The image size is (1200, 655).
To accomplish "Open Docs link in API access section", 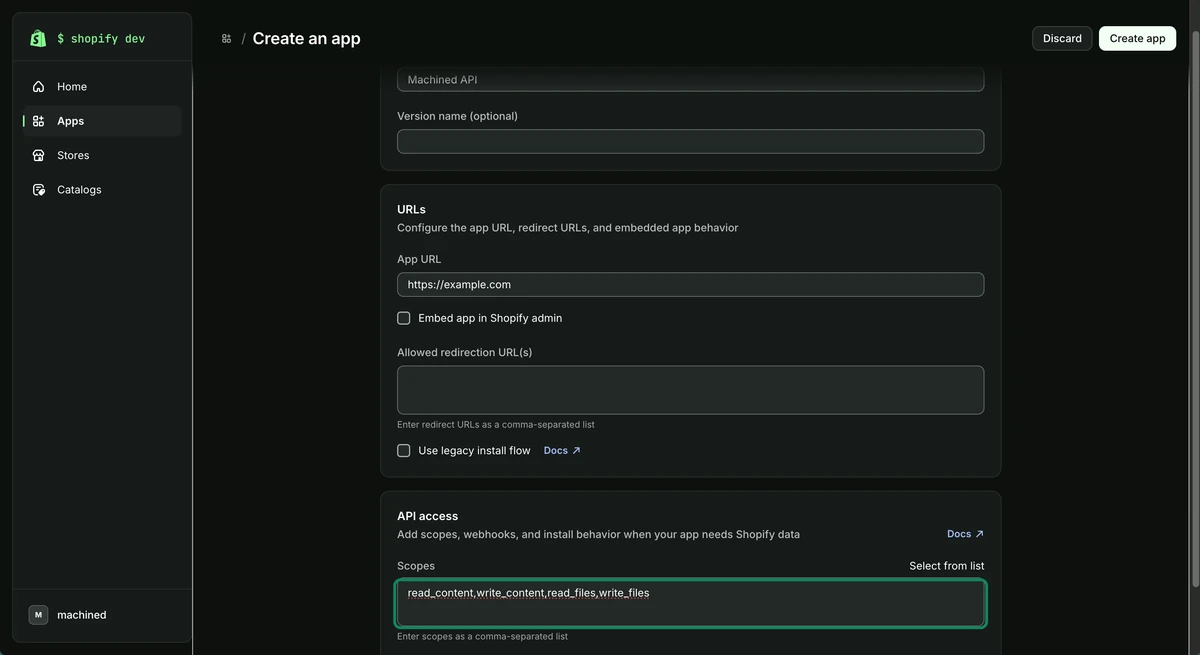I will point(965,534).
